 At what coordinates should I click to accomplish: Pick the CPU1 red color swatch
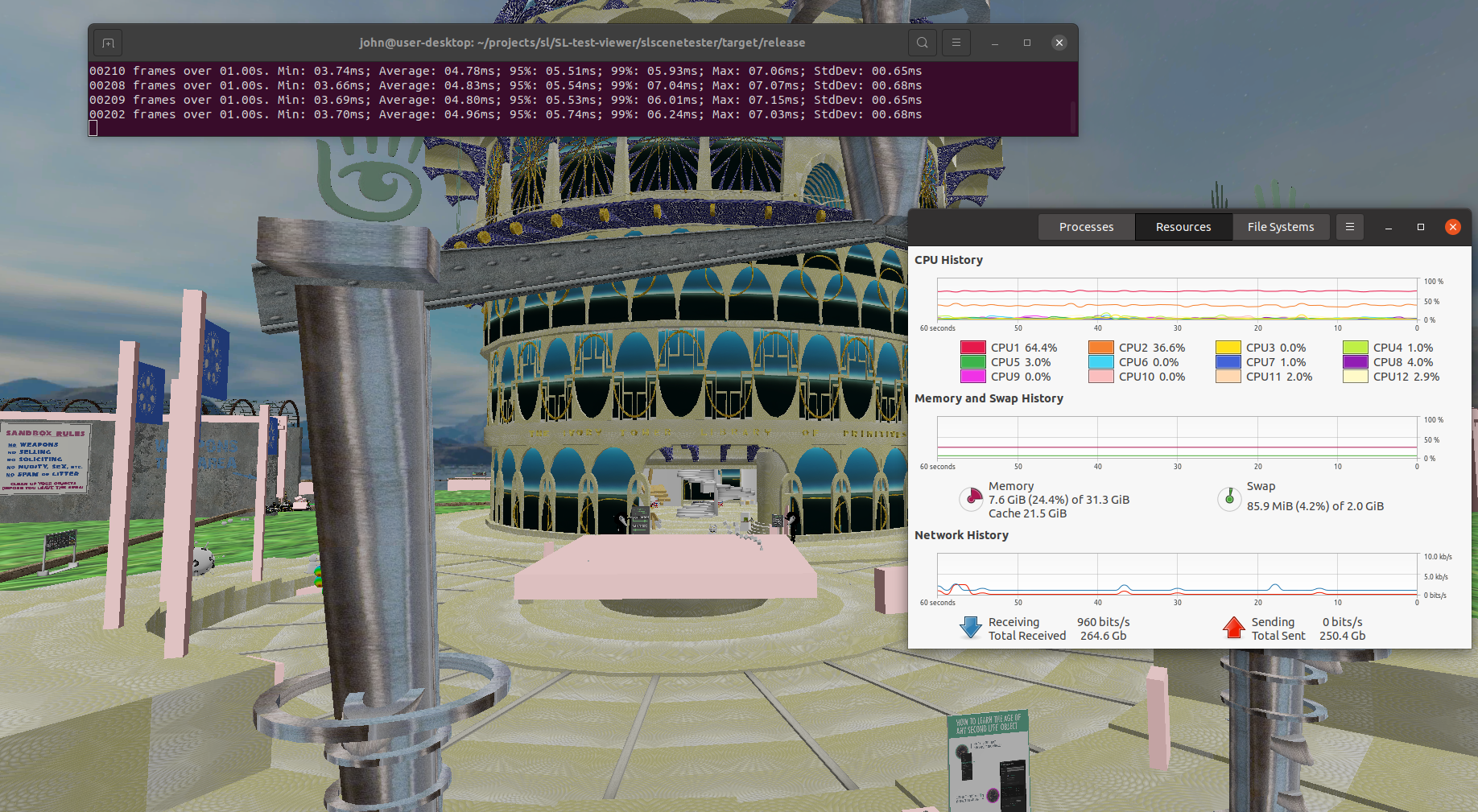[973, 348]
